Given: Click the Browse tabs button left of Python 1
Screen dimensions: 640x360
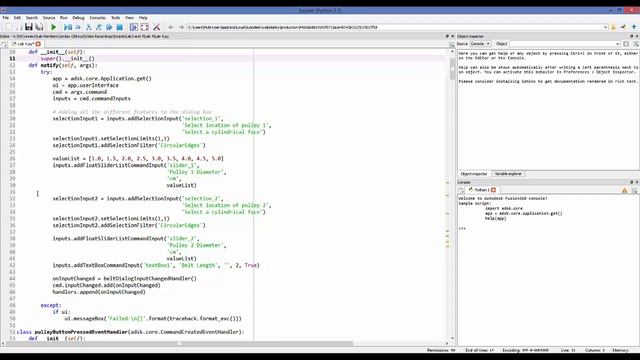Looking at the screenshot, I should pyautogui.click(x=461, y=190).
